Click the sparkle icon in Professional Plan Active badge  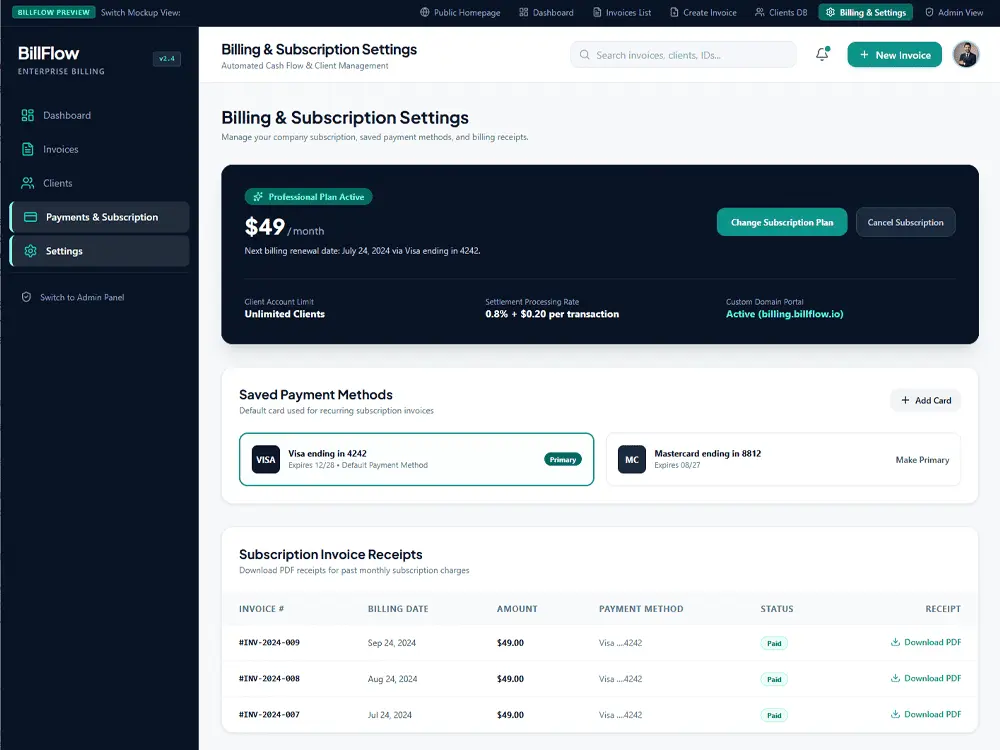point(258,196)
